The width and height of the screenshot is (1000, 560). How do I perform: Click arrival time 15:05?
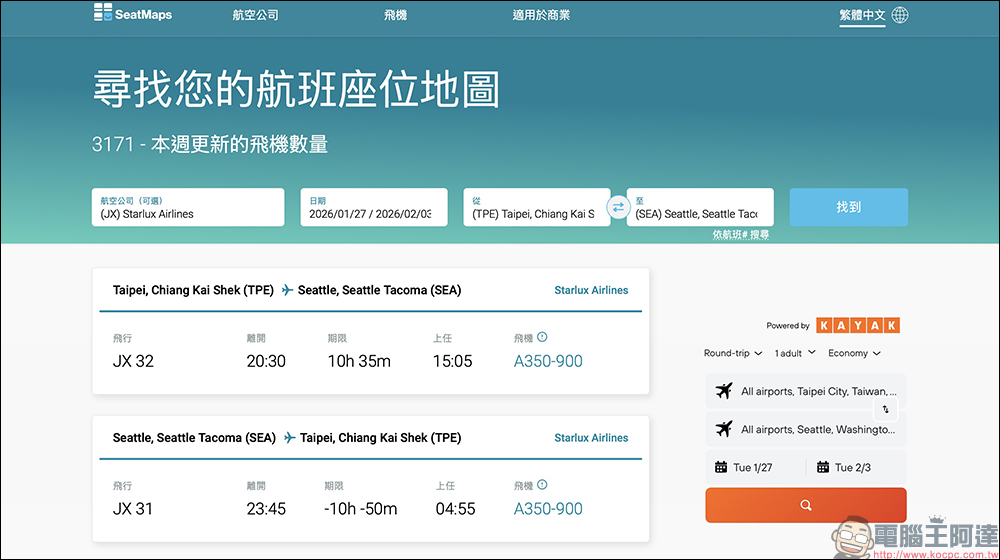pos(452,361)
